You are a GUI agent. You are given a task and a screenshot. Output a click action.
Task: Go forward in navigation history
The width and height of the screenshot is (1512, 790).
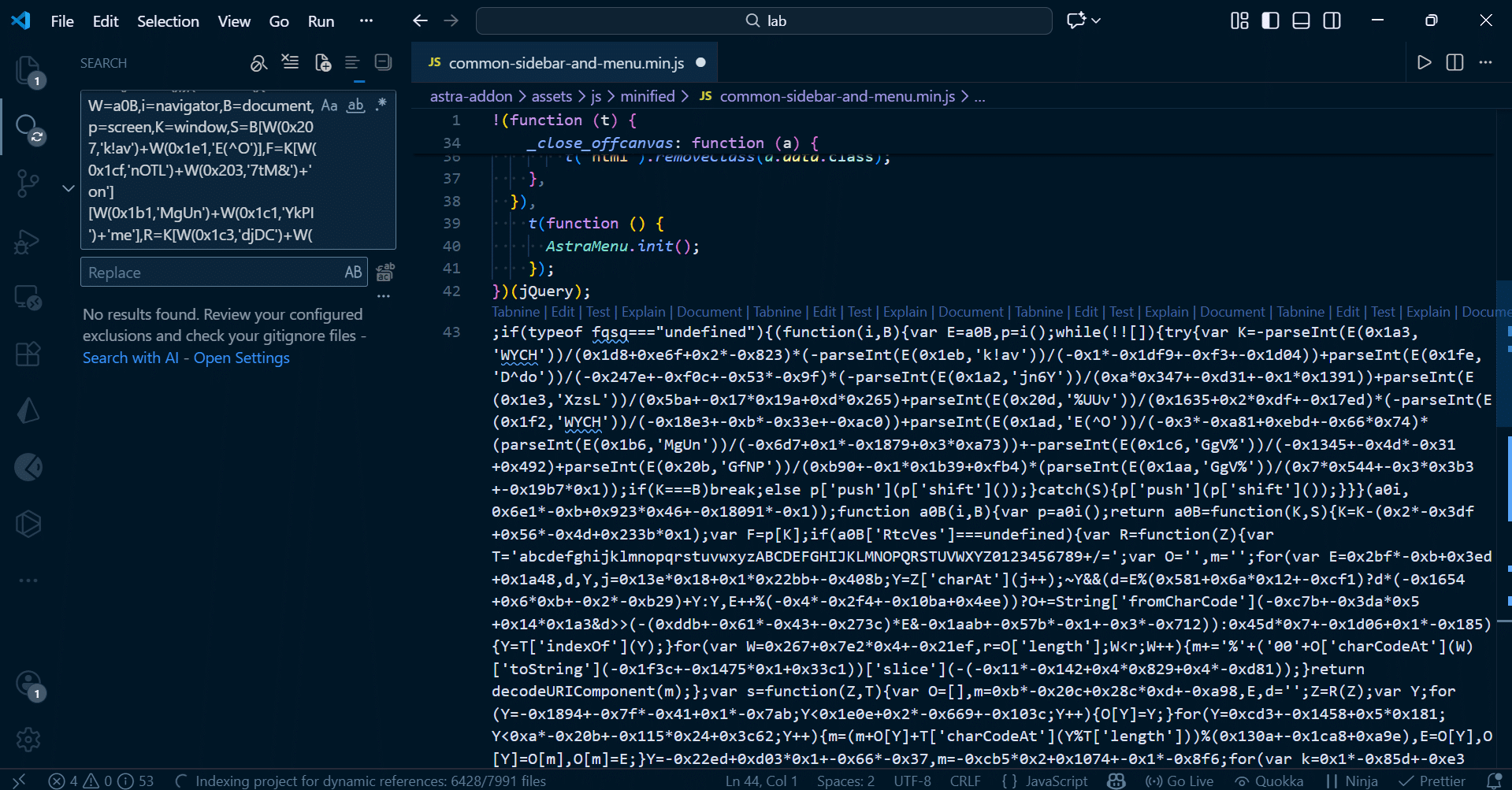tap(451, 21)
